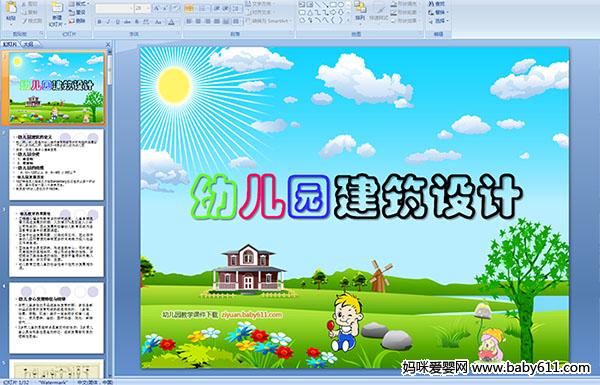Open the font size dropdown

tap(147, 8)
